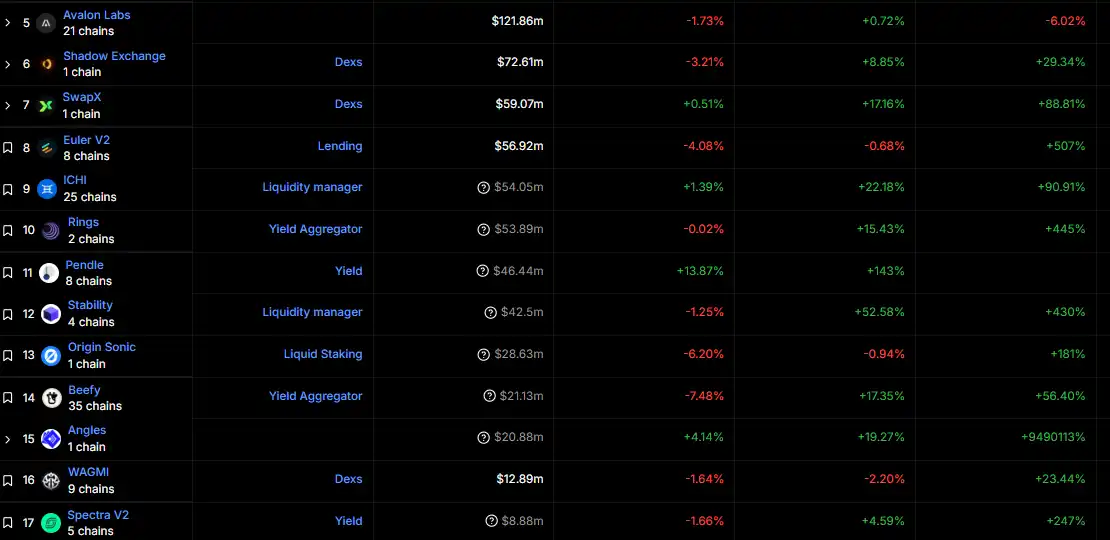Image resolution: width=1110 pixels, height=540 pixels.
Task: Click the ICHI logo icon
Action: [x=47, y=189]
